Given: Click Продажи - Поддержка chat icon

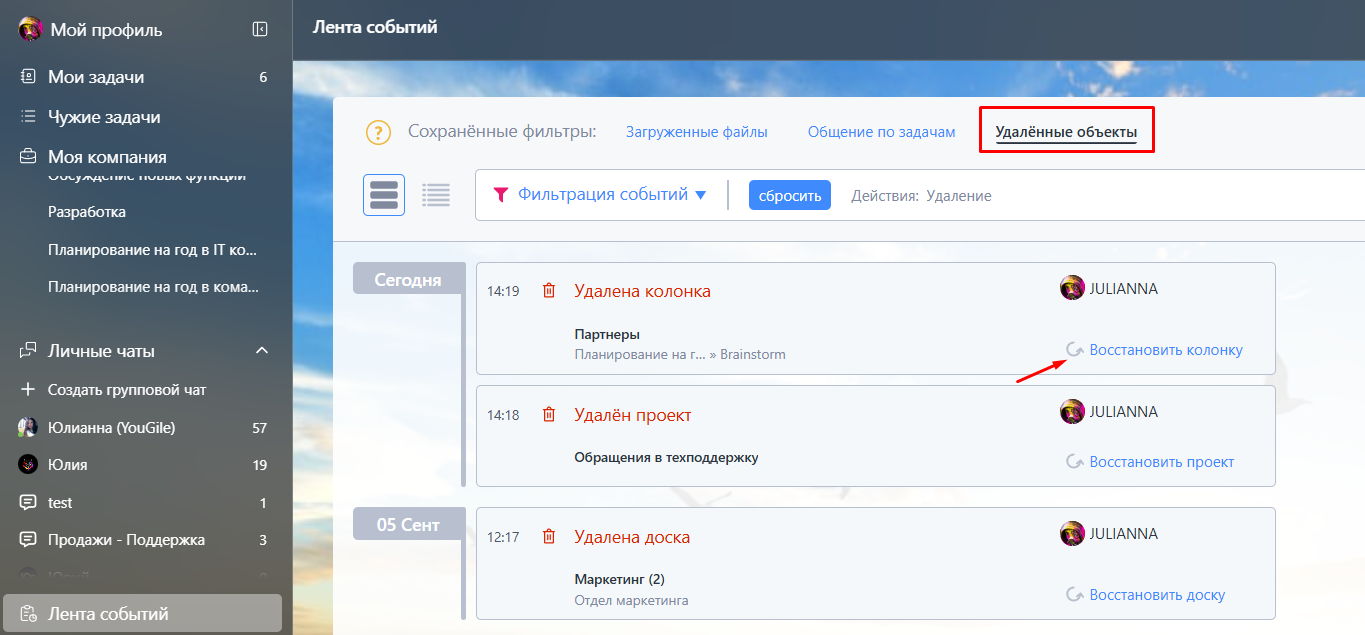Looking at the screenshot, I should coord(28,540).
